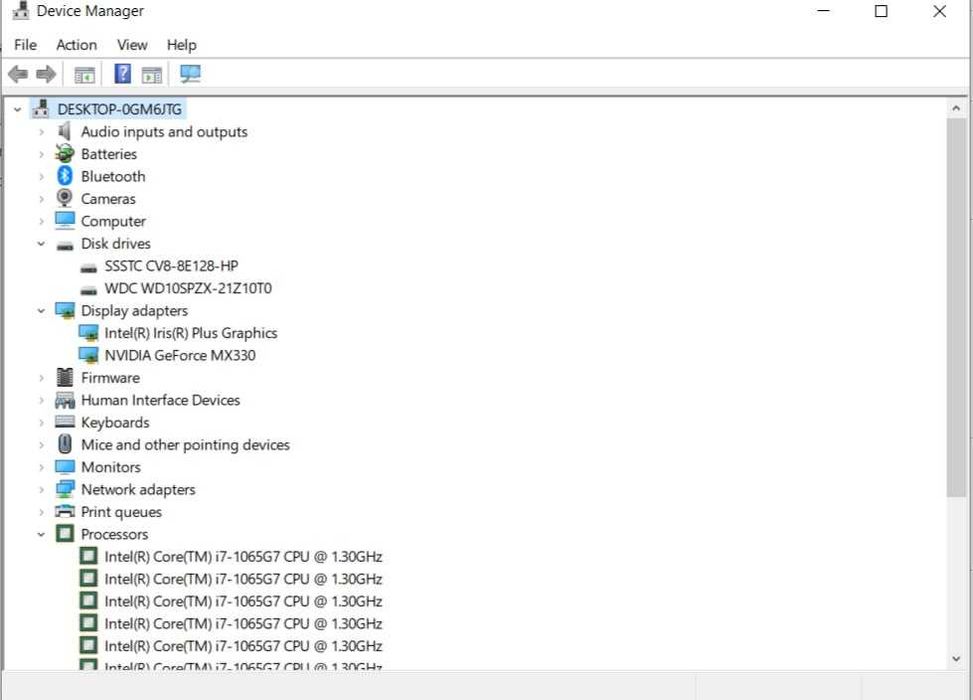Click the Mice and other pointing devices icon
This screenshot has height=700, width=973.
tap(65, 444)
